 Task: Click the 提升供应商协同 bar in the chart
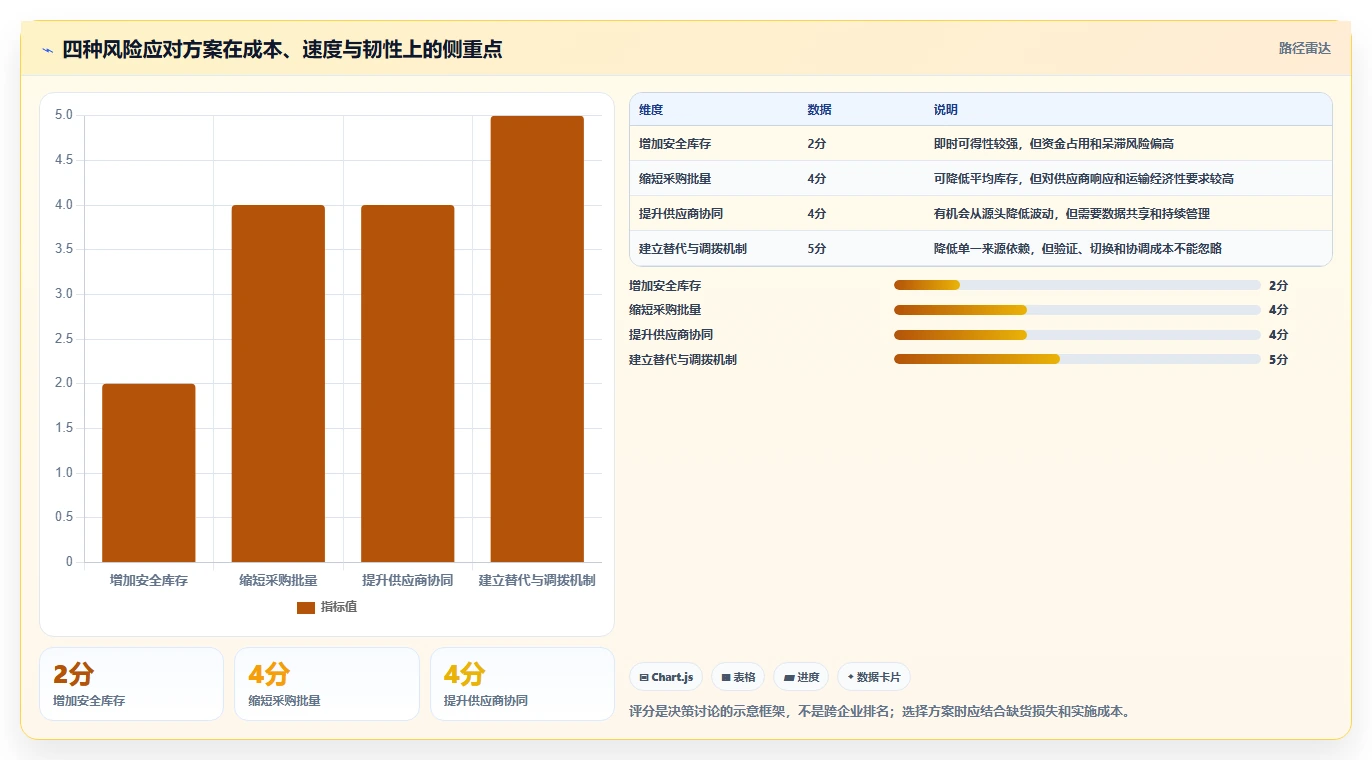[408, 384]
